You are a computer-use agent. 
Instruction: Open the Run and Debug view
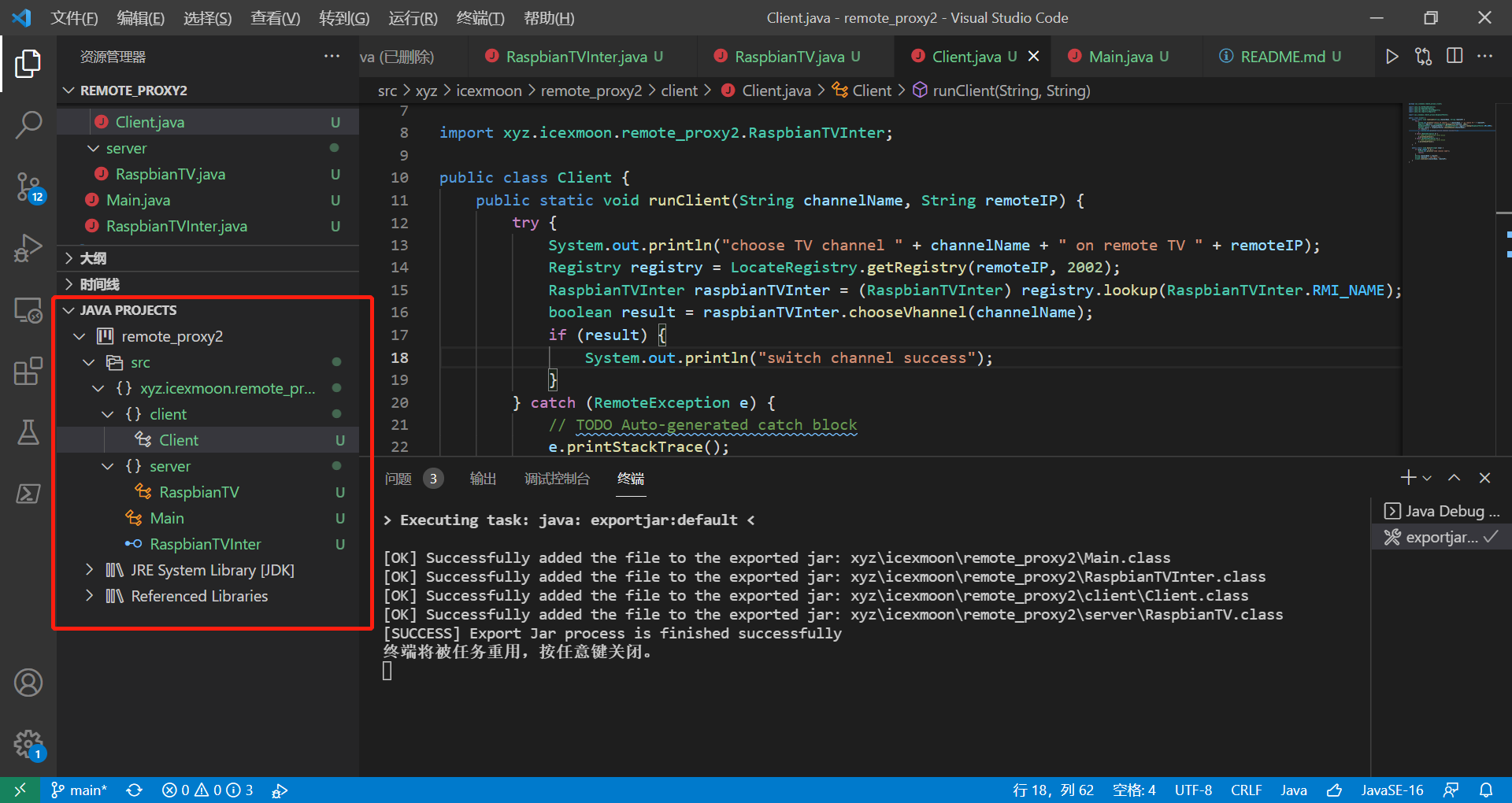pyautogui.click(x=28, y=247)
